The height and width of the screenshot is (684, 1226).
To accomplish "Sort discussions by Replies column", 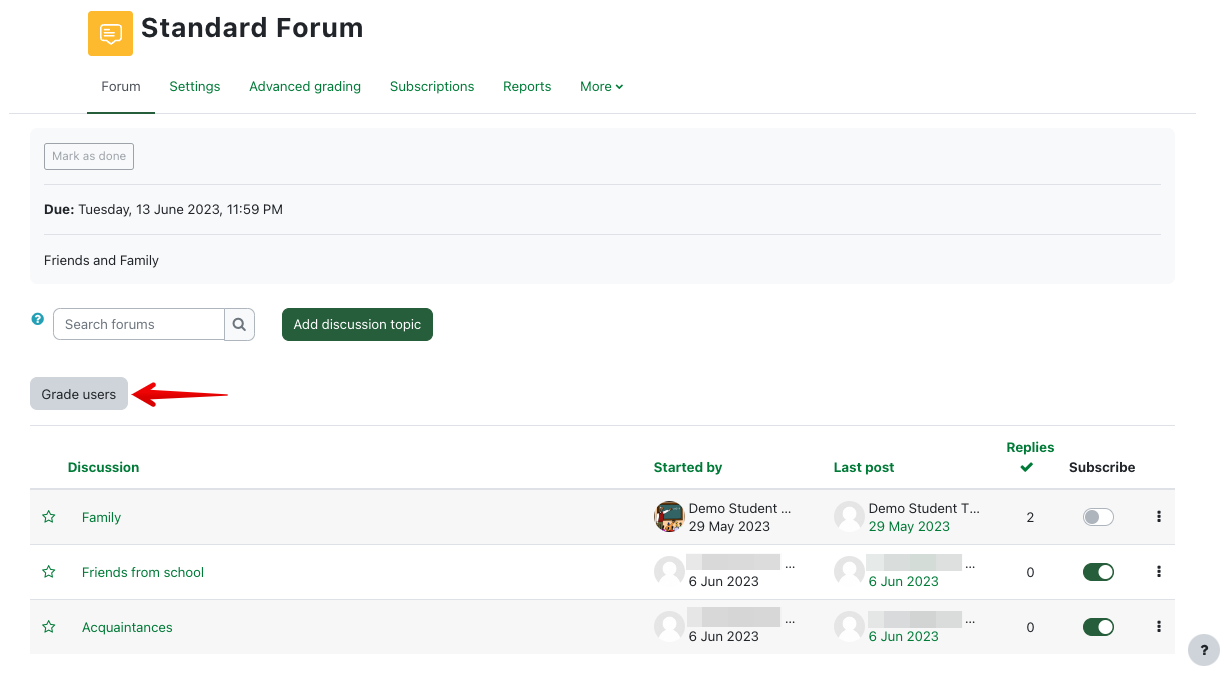I will (1030, 448).
